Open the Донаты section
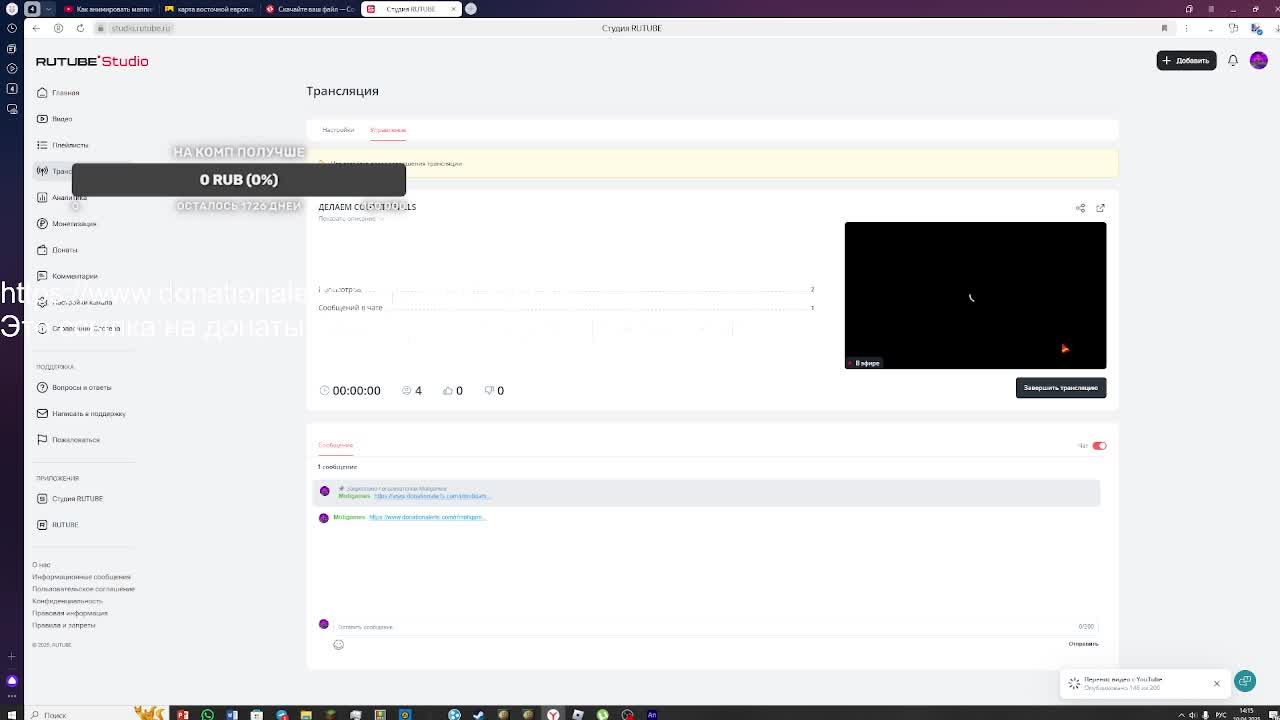Image resolution: width=1280 pixels, height=720 pixels. point(57,250)
